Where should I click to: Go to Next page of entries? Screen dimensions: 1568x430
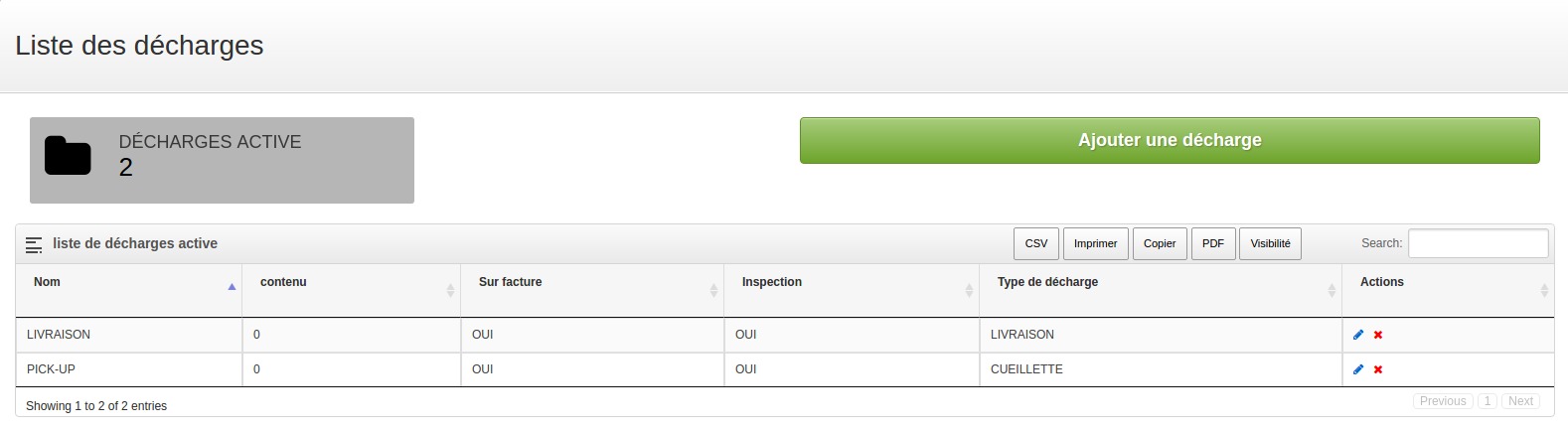(1520, 401)
